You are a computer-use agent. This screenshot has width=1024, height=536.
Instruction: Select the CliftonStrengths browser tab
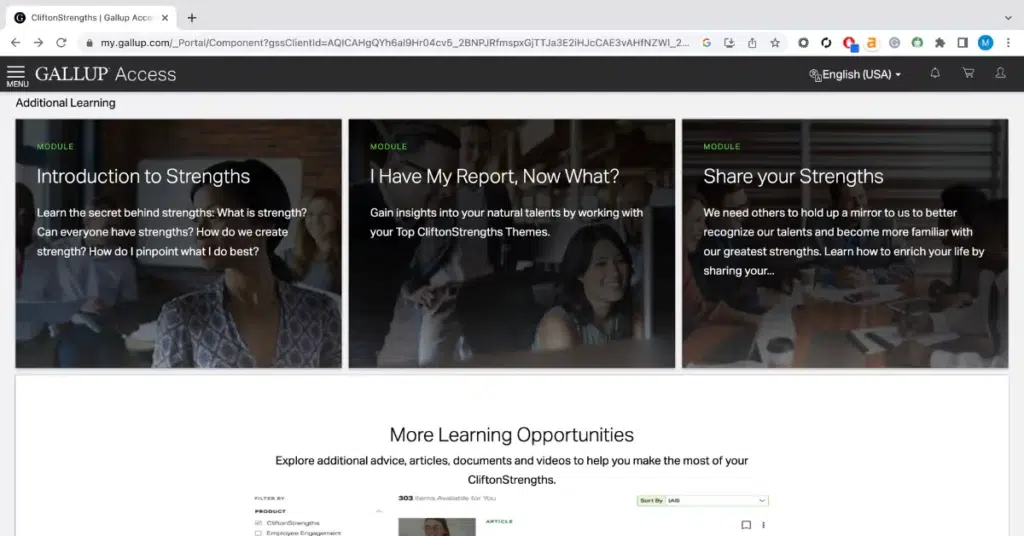(91, 18)
